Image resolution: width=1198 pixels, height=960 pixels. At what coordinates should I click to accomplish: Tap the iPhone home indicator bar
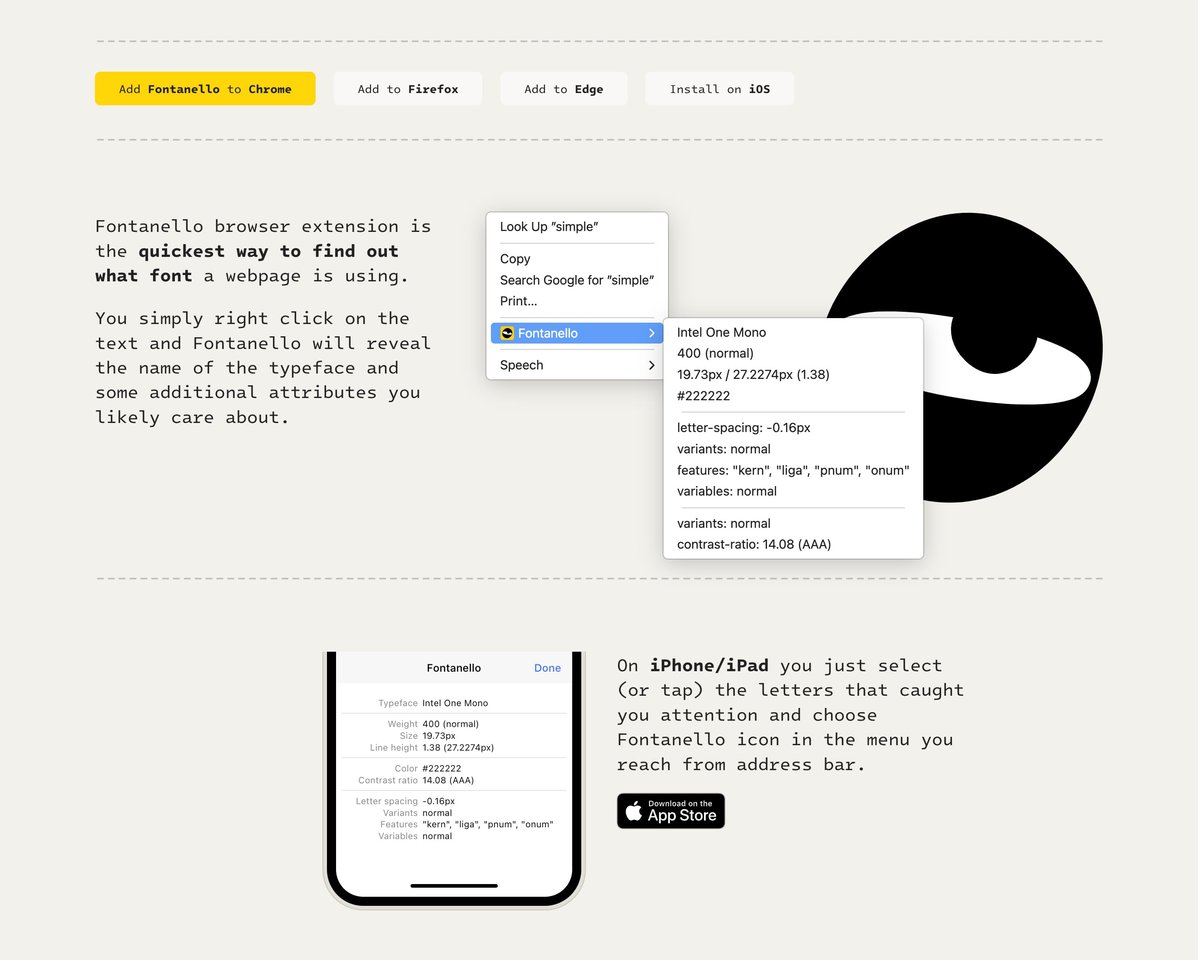pyautogui.click(x=454, y=885)
